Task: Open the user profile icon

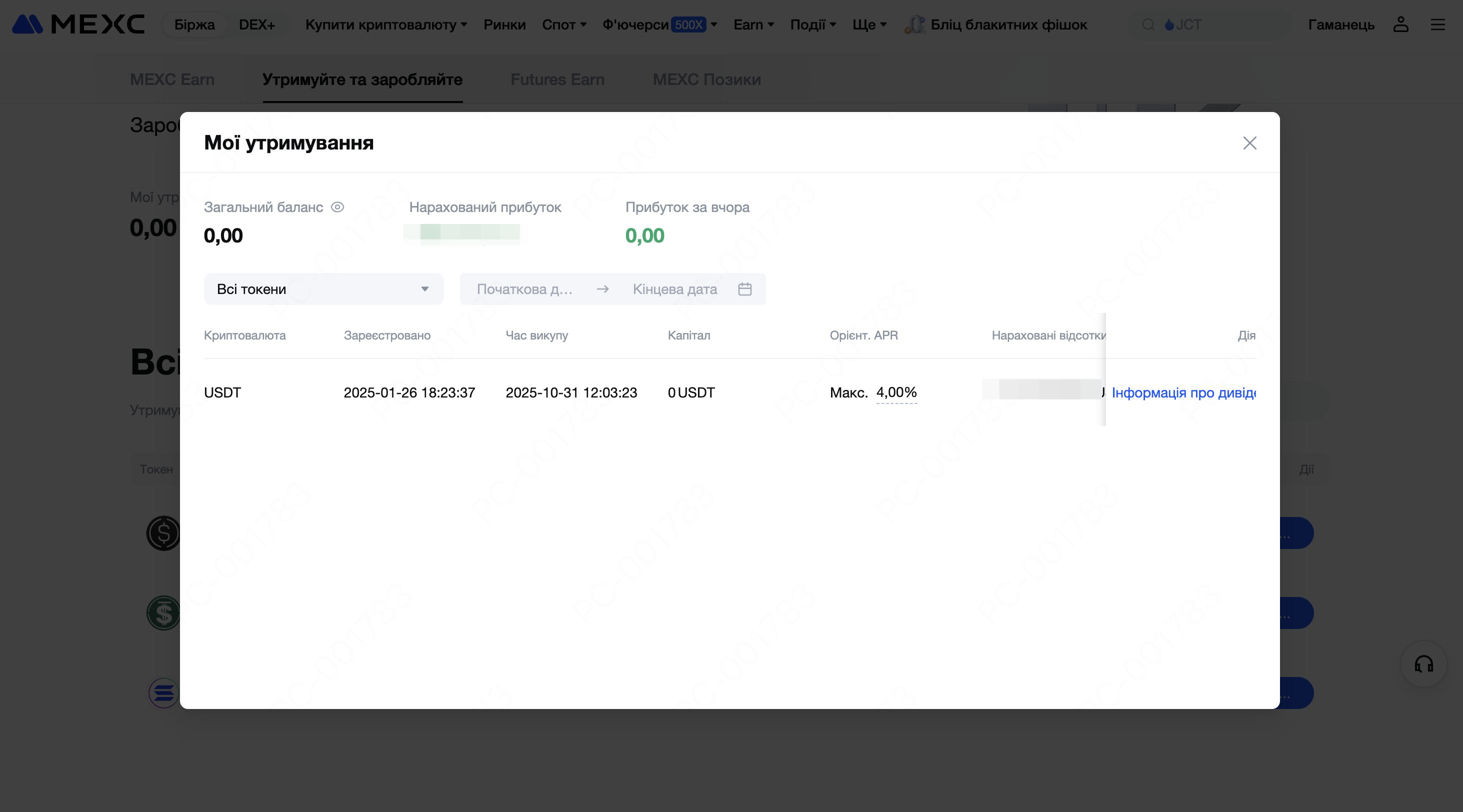Action: coord(1400,24)
